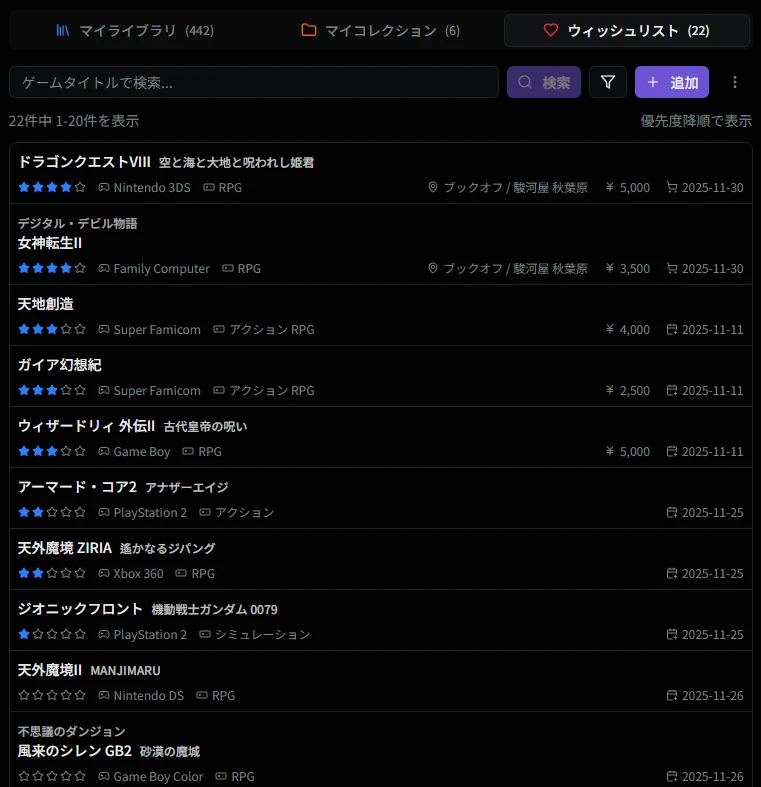Viewport: 761px width, 787px height.
Task: Open 天地創造 game entry title
Action: tap(46, 304)
